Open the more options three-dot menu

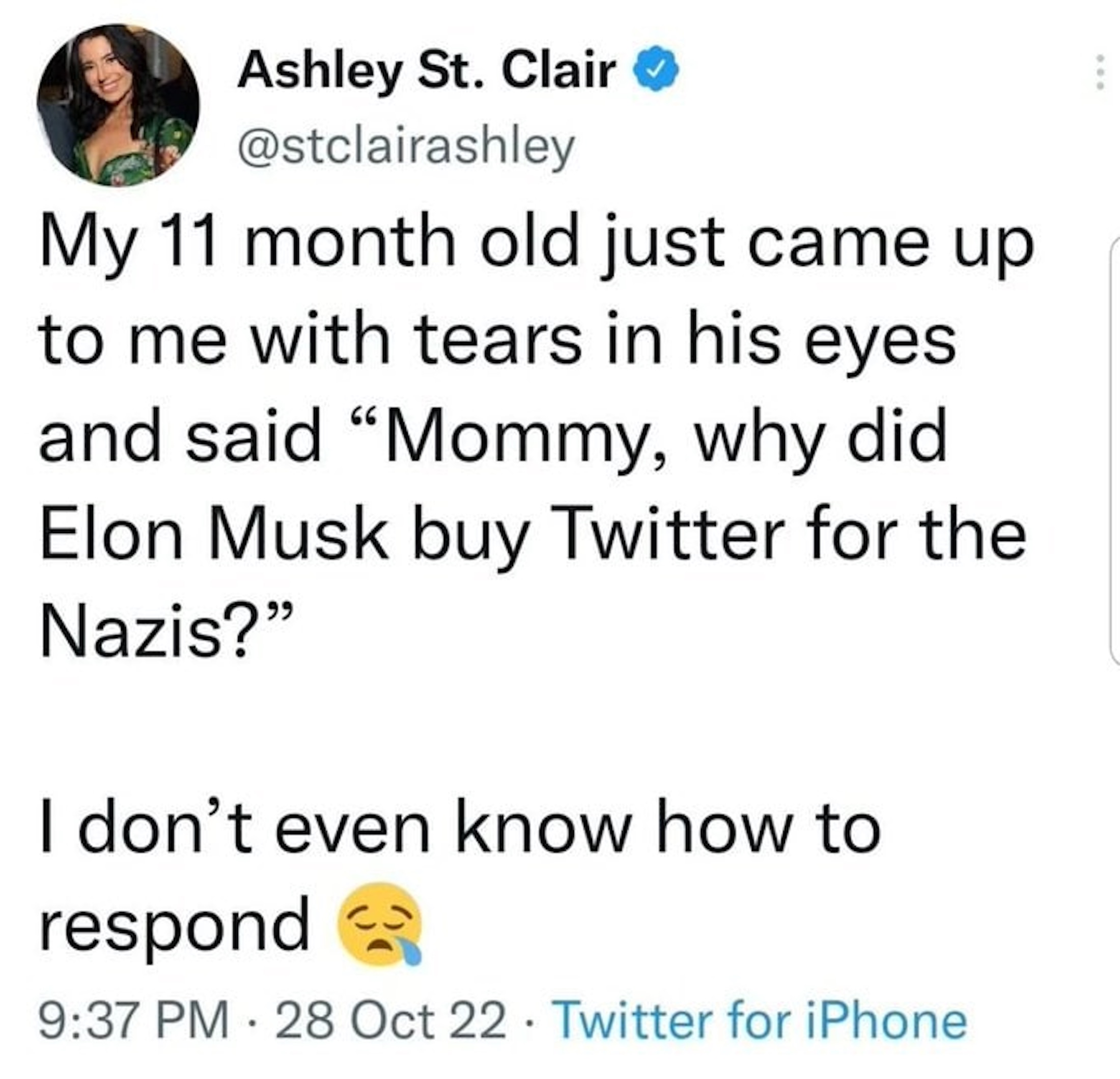coord(1099,72)
